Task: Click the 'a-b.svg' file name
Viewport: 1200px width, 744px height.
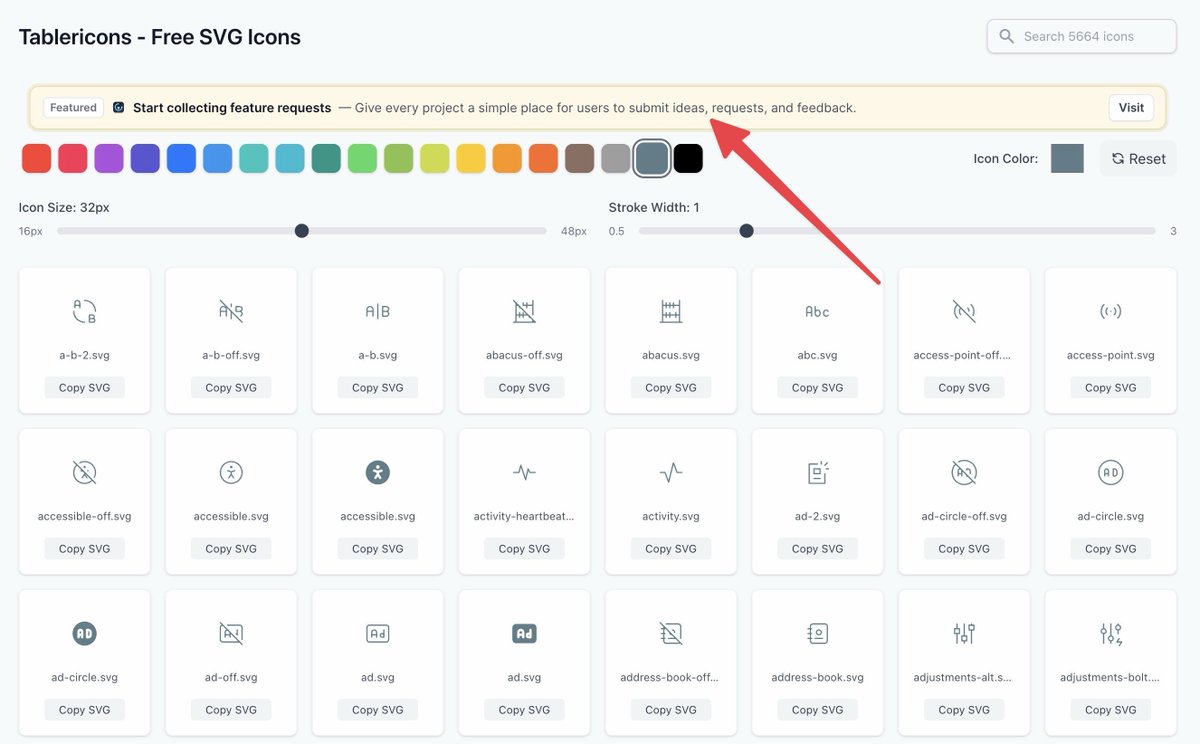Action: (x=378, y=355)
